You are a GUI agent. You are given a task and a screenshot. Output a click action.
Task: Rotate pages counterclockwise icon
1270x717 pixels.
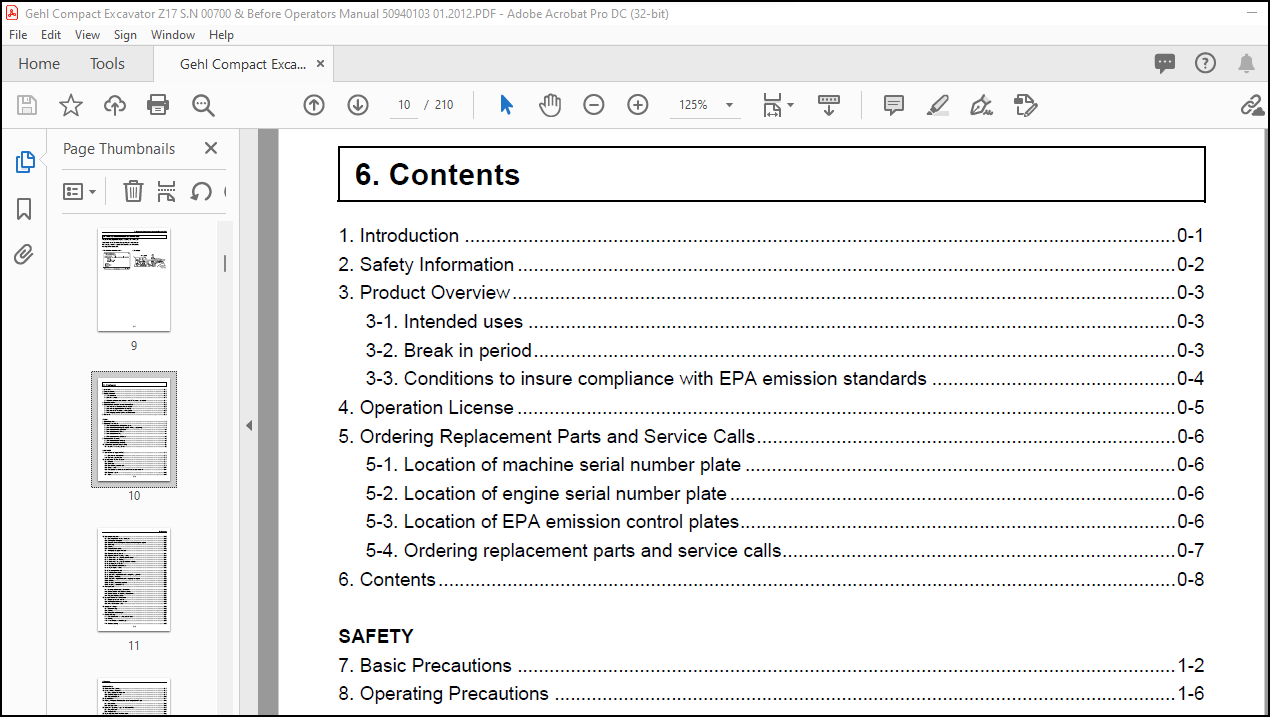pyautogui.click(x=201, y=191)
